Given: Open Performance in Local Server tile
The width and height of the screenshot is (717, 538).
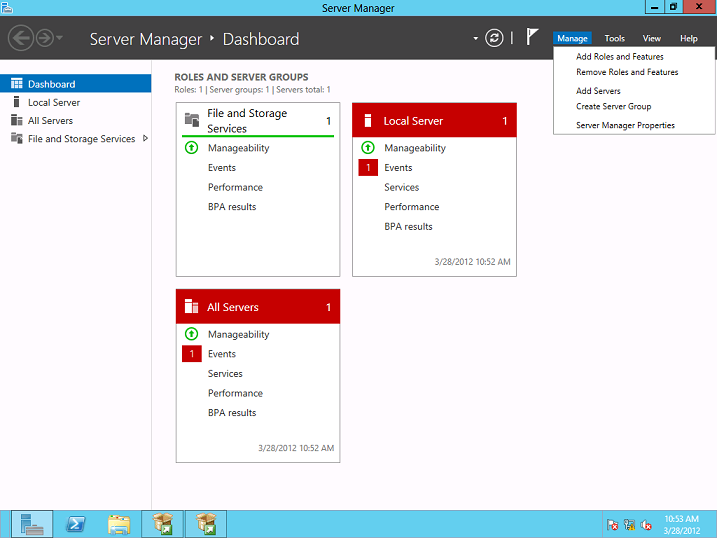Looking at the screenshot, I should click(x=412, y=207).
